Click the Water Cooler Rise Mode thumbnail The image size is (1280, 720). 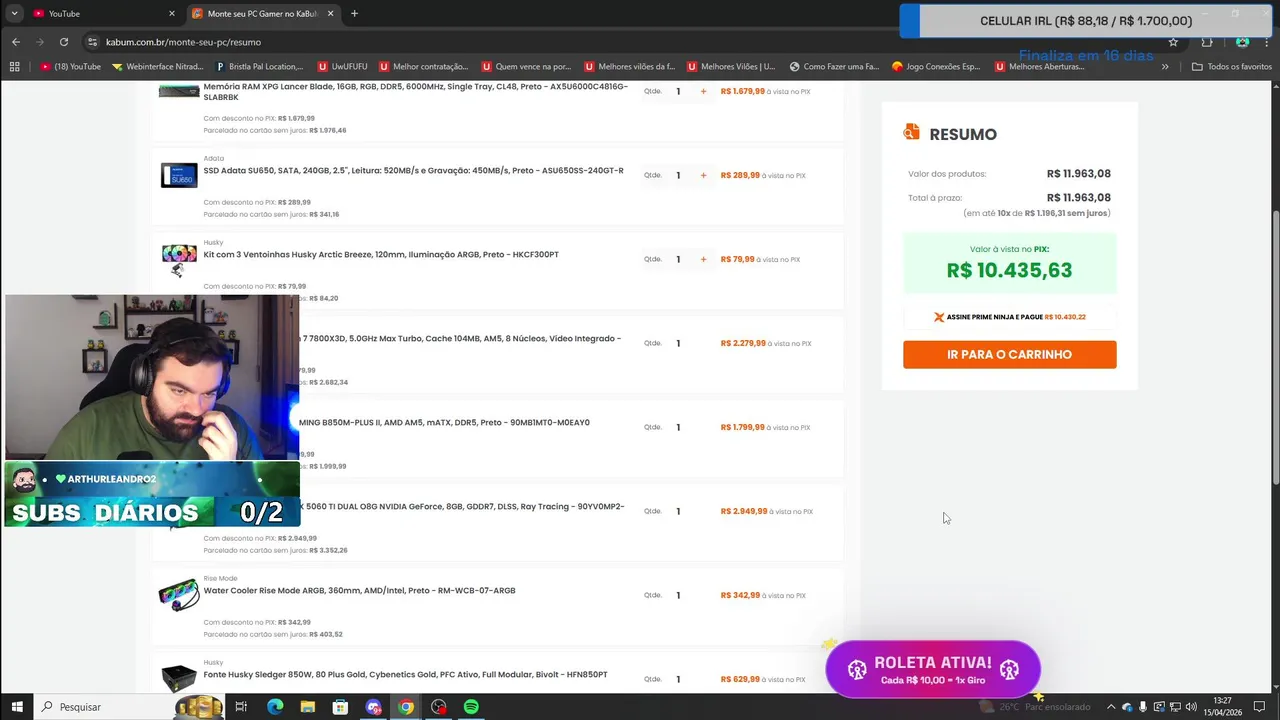pos(179,595)
